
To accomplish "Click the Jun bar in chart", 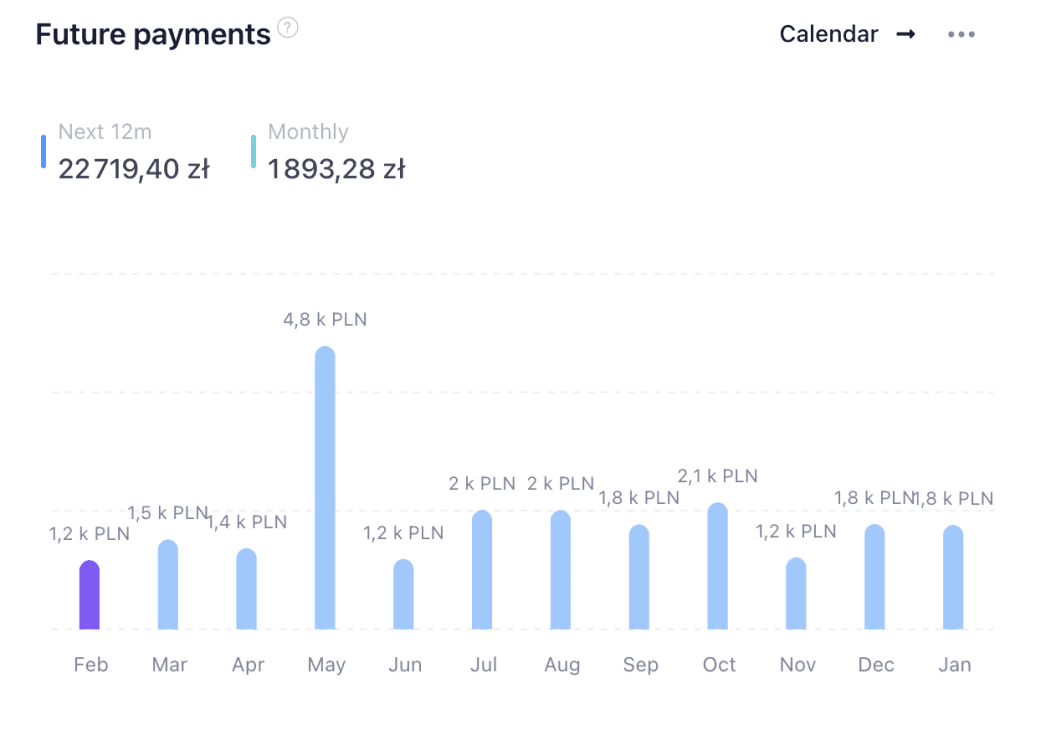I will click(x=403, y=595).
